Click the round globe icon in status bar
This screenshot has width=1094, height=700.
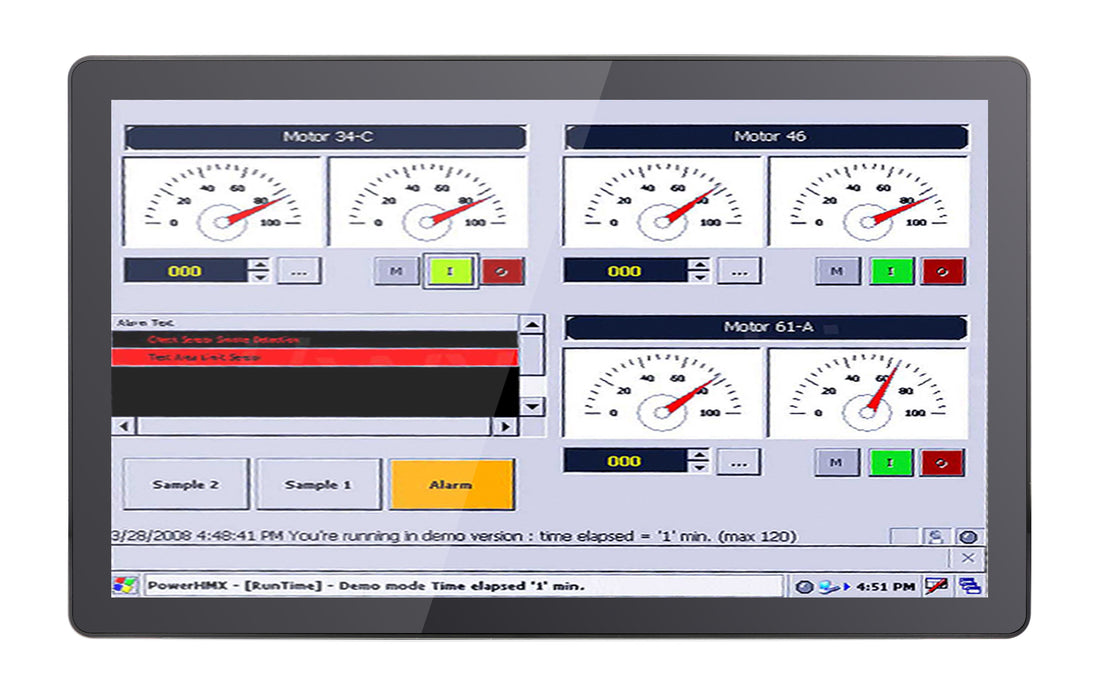(968, 537)
